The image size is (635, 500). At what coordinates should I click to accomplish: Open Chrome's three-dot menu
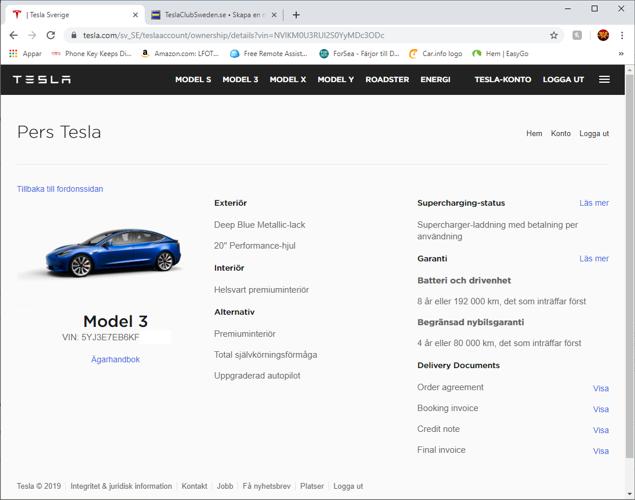click(622, 35)
